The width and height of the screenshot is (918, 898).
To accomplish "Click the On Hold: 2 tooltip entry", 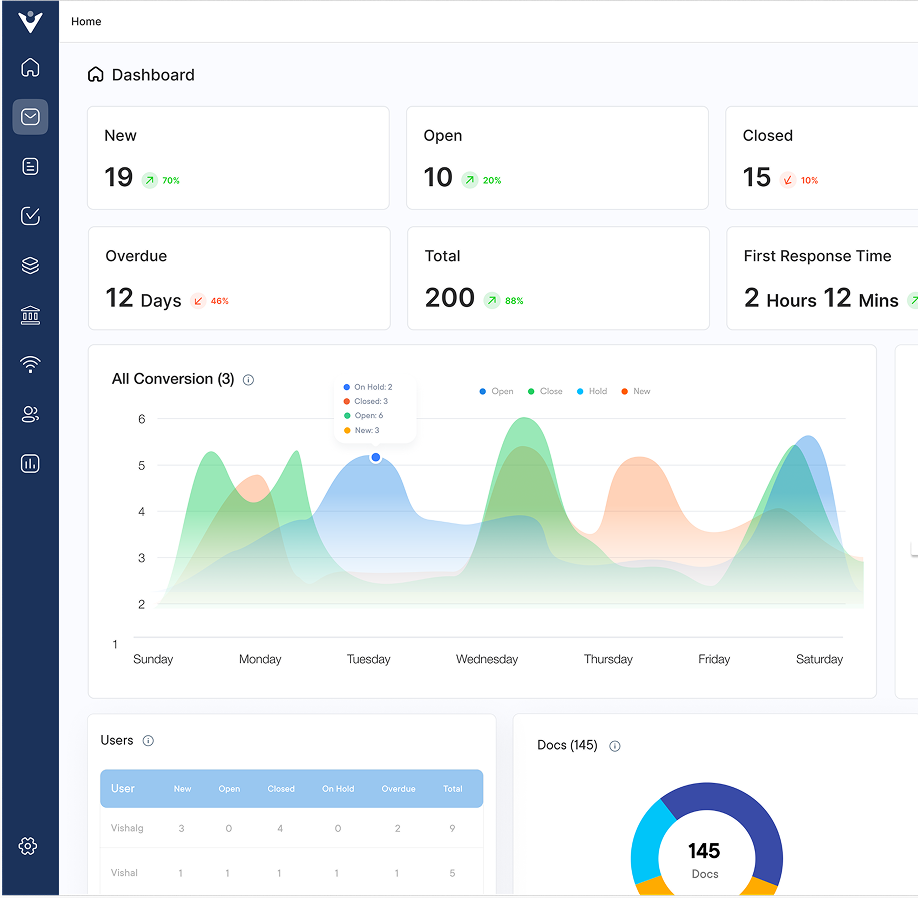I will (x=368, y=387).
